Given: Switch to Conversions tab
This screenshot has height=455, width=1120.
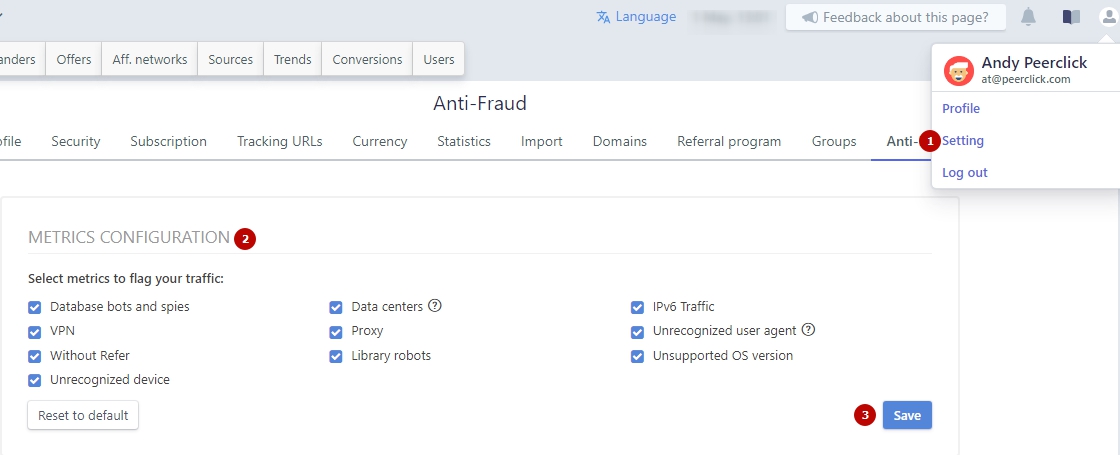Looking at the screenshot, I should pos(367,59).
